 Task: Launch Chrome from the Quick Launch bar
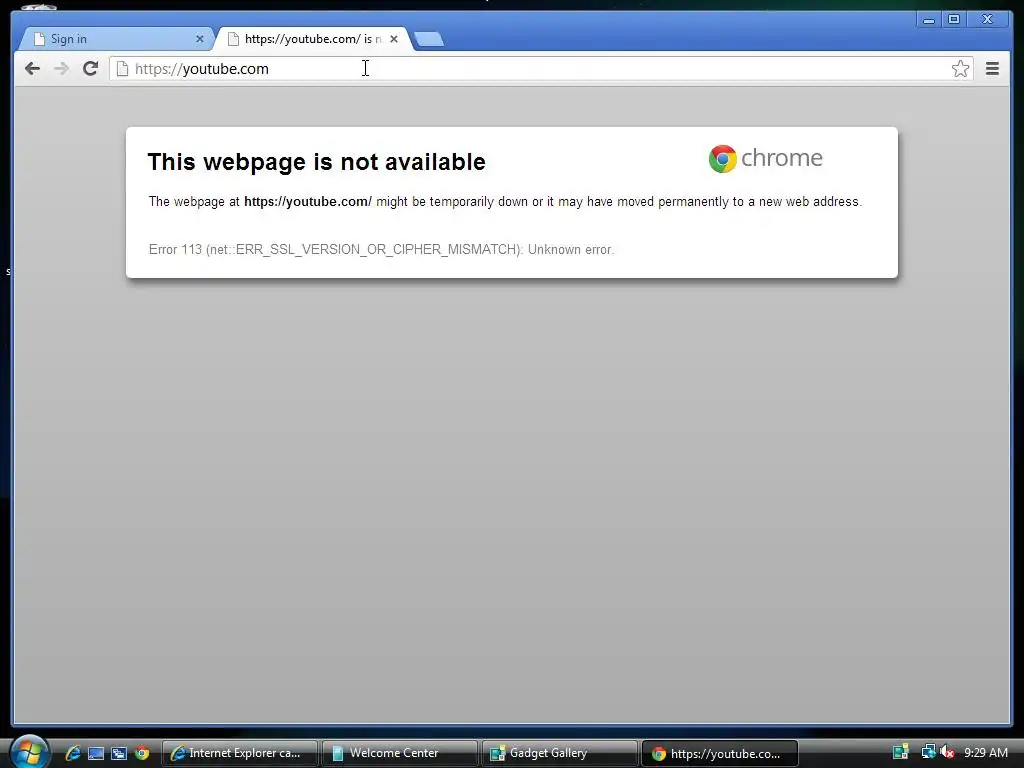(x=142, y=753)
